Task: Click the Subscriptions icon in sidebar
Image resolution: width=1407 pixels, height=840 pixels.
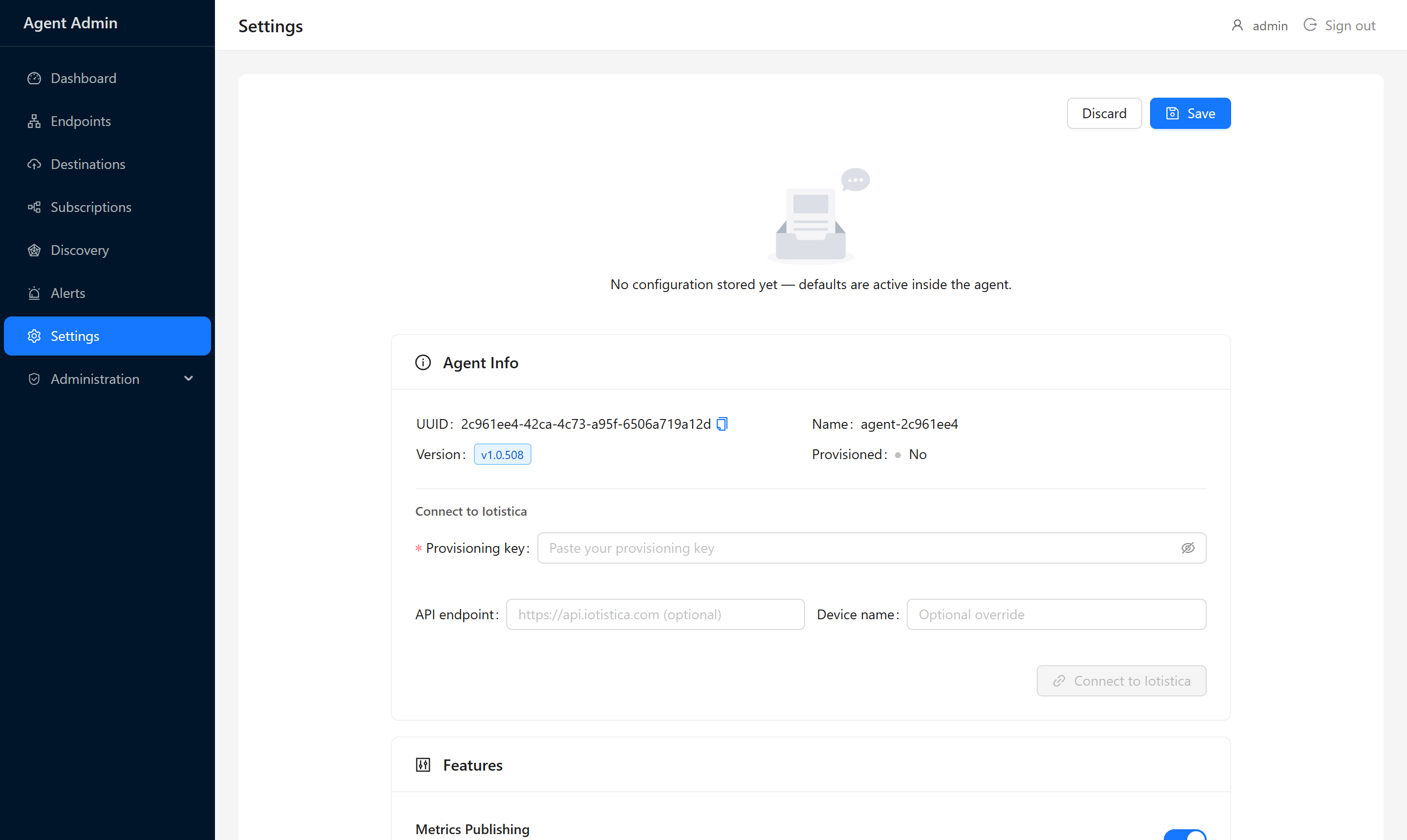Action: (34, 207)
